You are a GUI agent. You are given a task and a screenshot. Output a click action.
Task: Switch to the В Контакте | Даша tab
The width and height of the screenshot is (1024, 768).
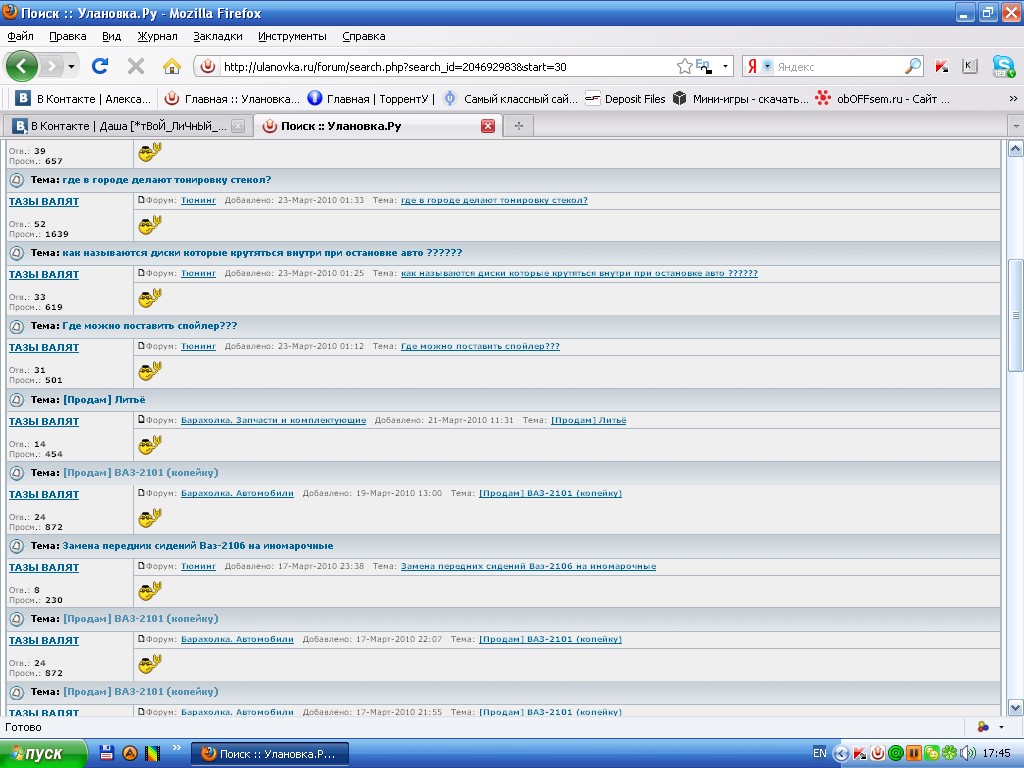point(120,126)
